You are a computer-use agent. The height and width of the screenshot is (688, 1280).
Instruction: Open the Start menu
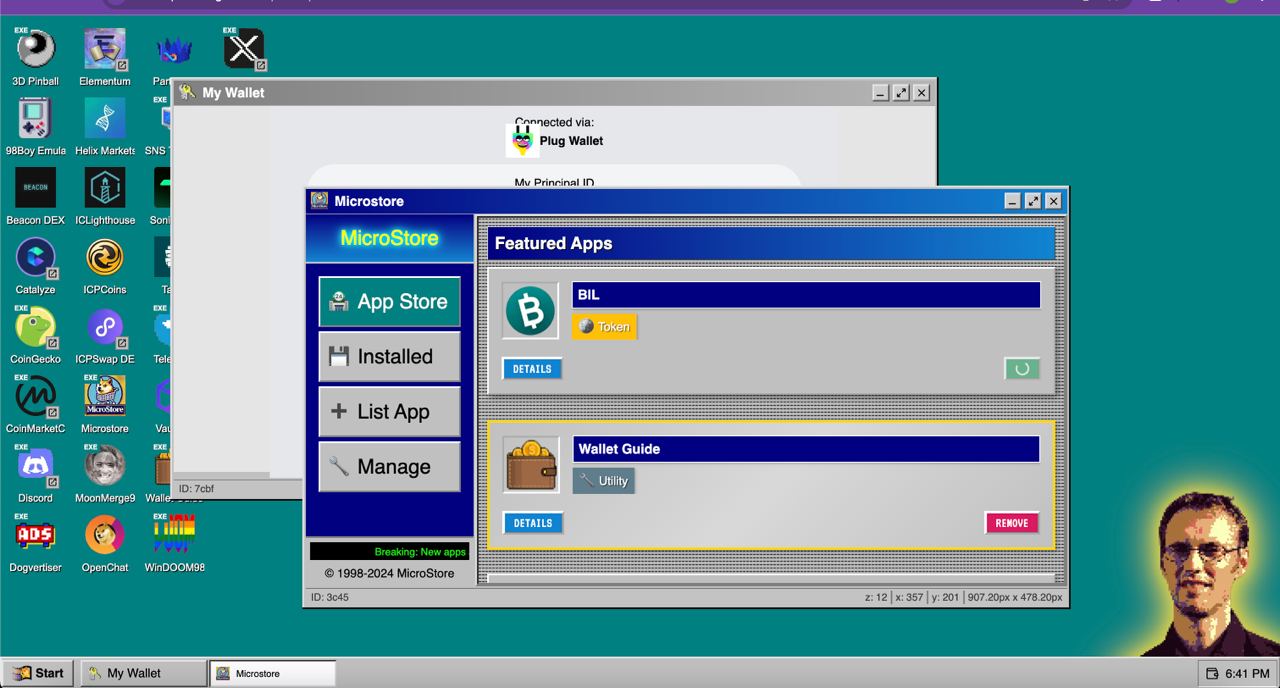[x=39, y=673]
